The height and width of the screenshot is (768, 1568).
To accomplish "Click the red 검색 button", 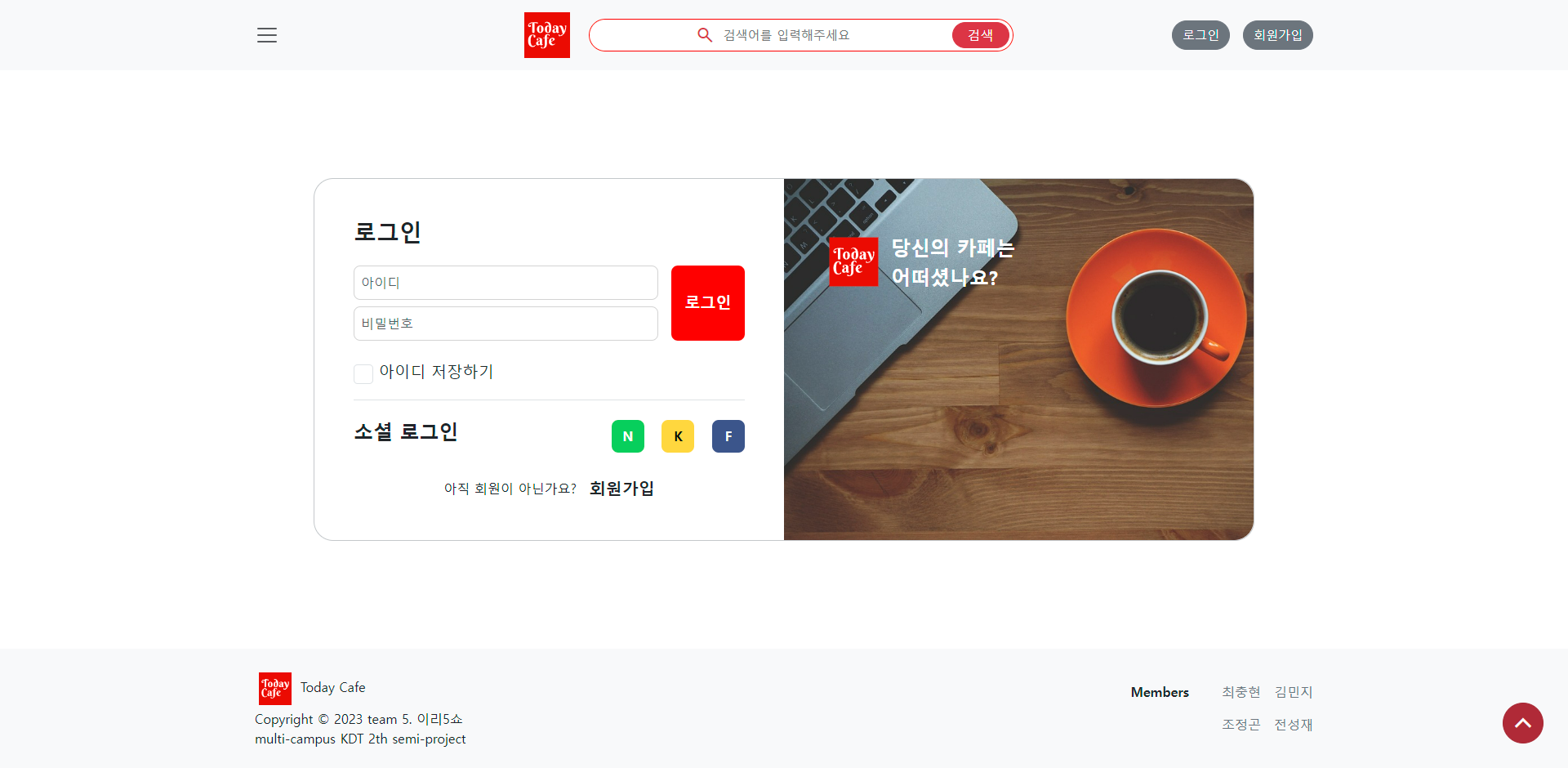I will tap(981, 35).
